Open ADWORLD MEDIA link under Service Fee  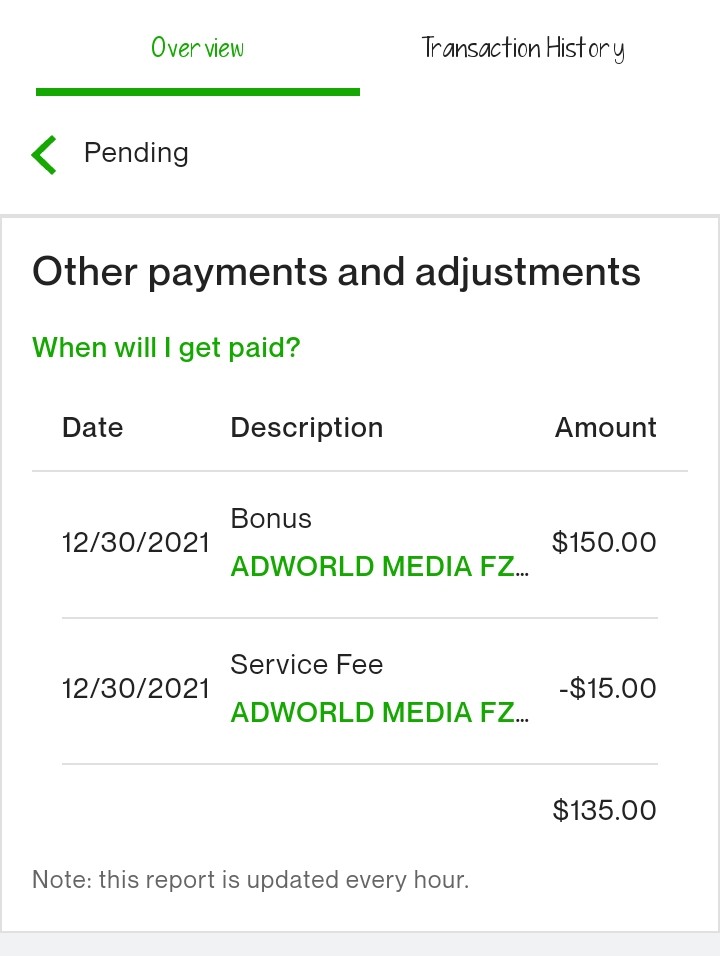click(x=379, y=712)
